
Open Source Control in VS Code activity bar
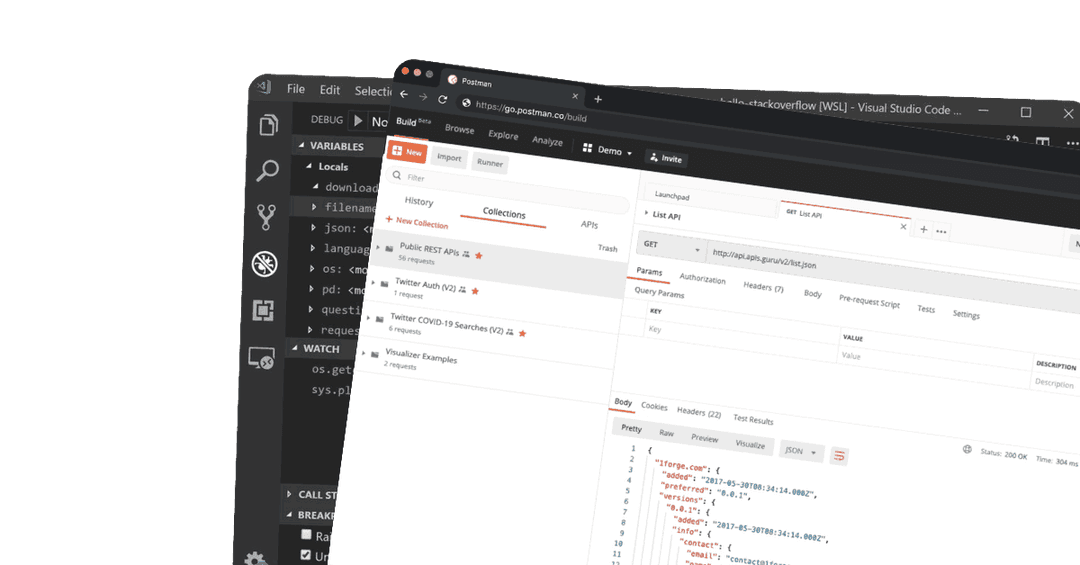tap(267, 217)
